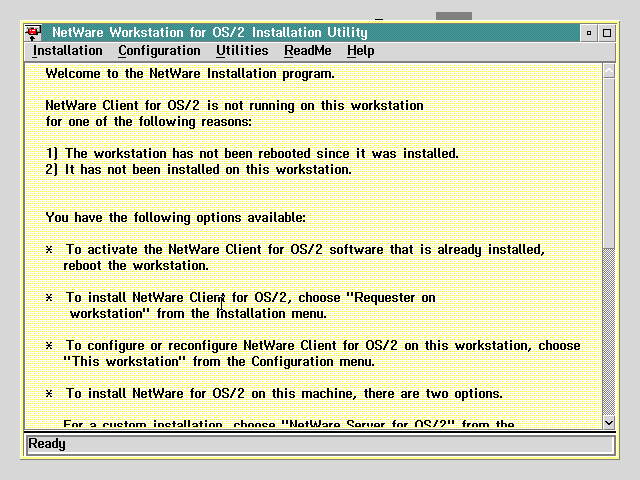Click the 'To activate the NetWare Client' line
Image resolution: width=640 pixels, height=480 pixels.
[x=295, y=250]
